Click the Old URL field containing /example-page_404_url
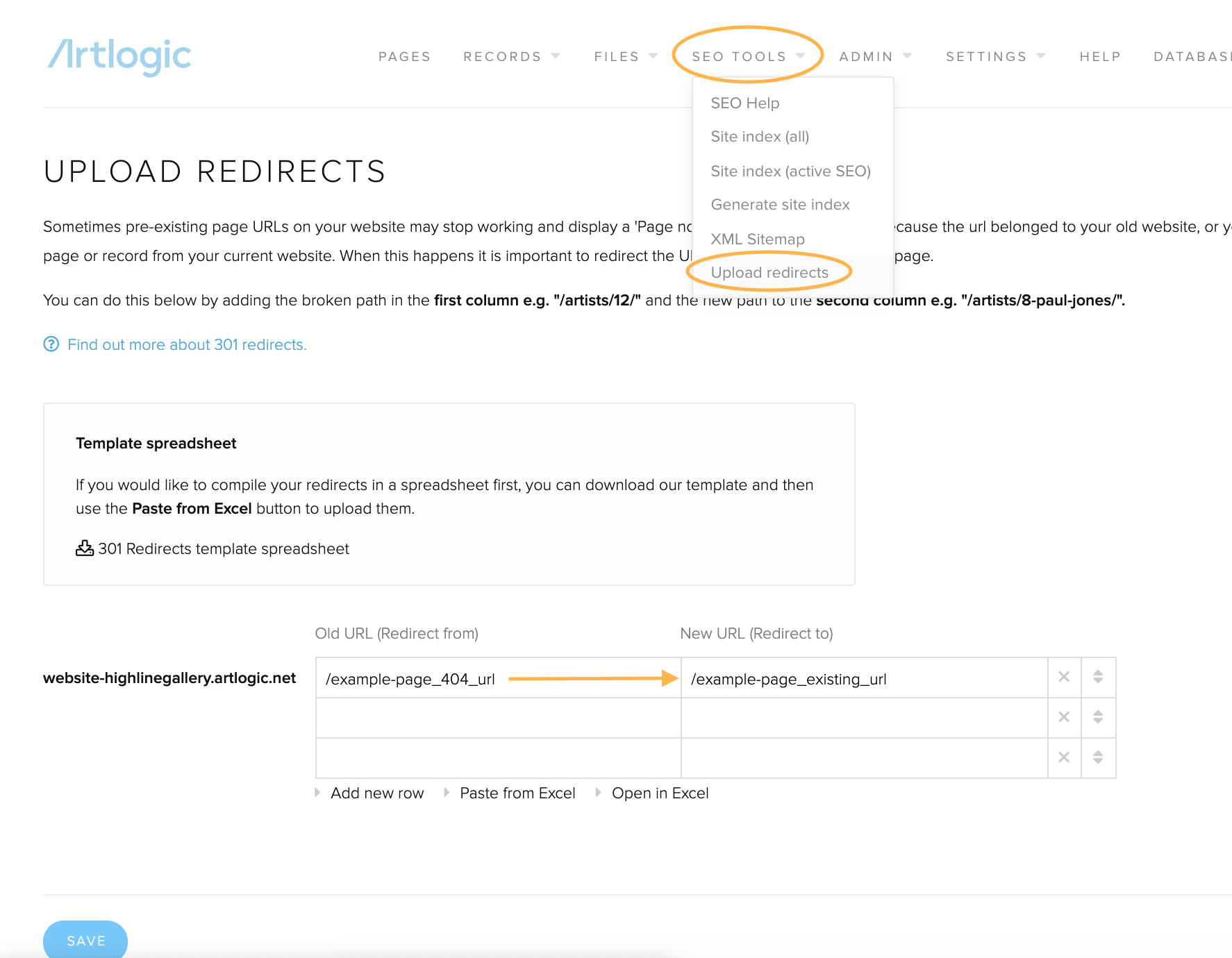The width and height of the screenshot is (1232, 958). coord(498,678)
